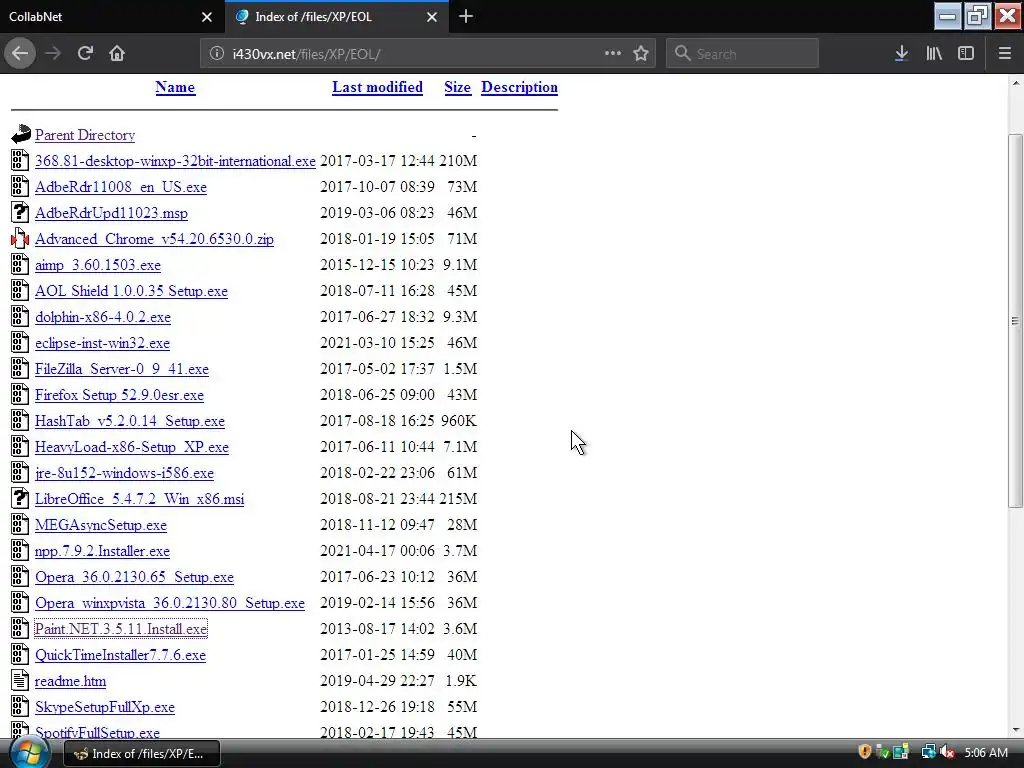
Task: Click the unknown-file icon beside LibreOffice msi
Action: (20, 498)
